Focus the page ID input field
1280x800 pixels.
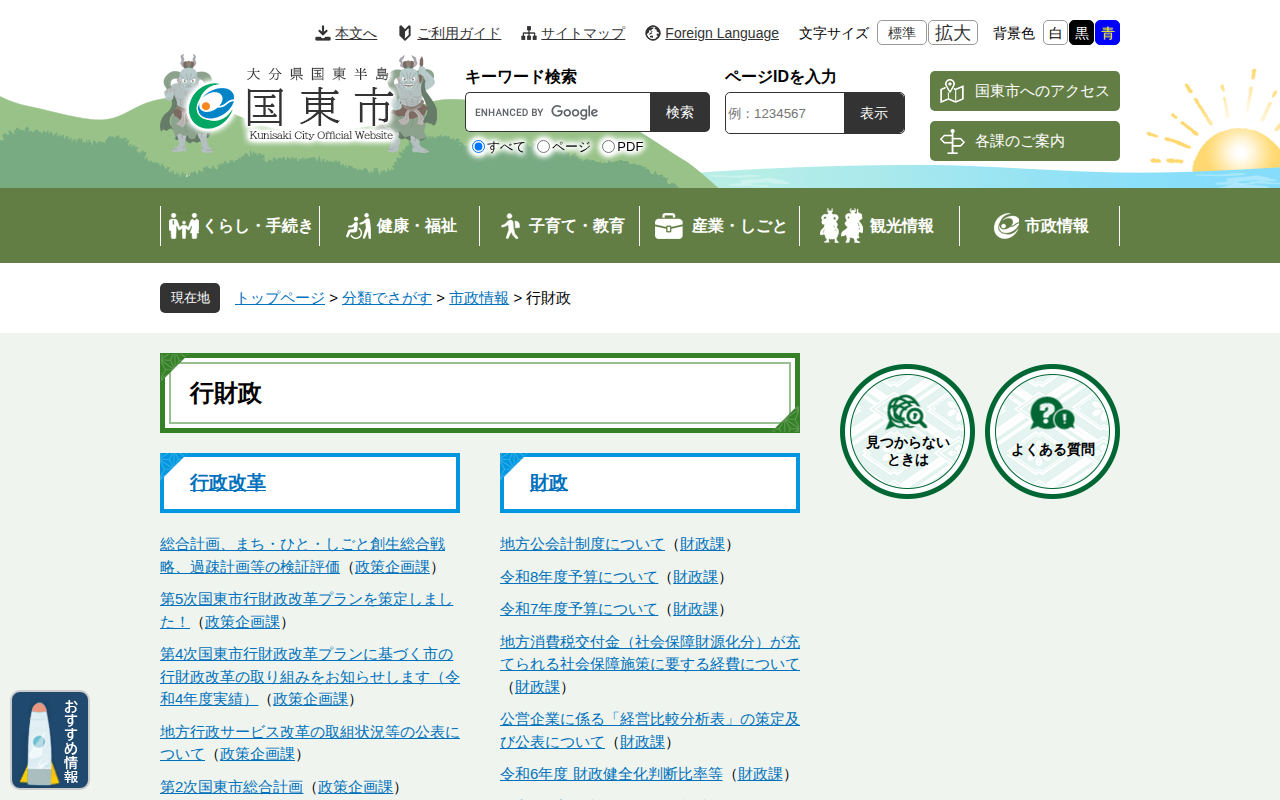point(785,113)
